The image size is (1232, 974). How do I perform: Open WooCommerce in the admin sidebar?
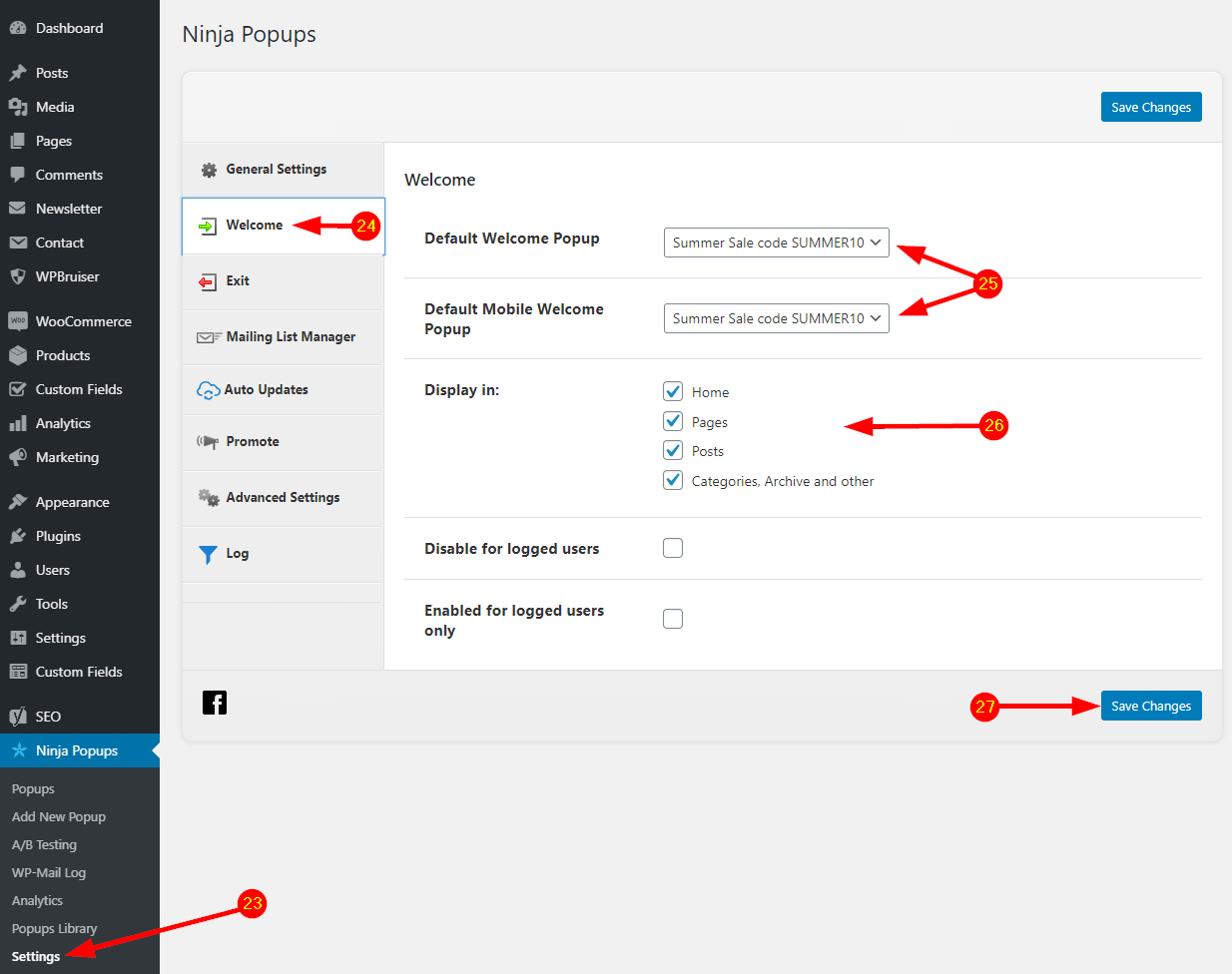(x=83, y=321)
